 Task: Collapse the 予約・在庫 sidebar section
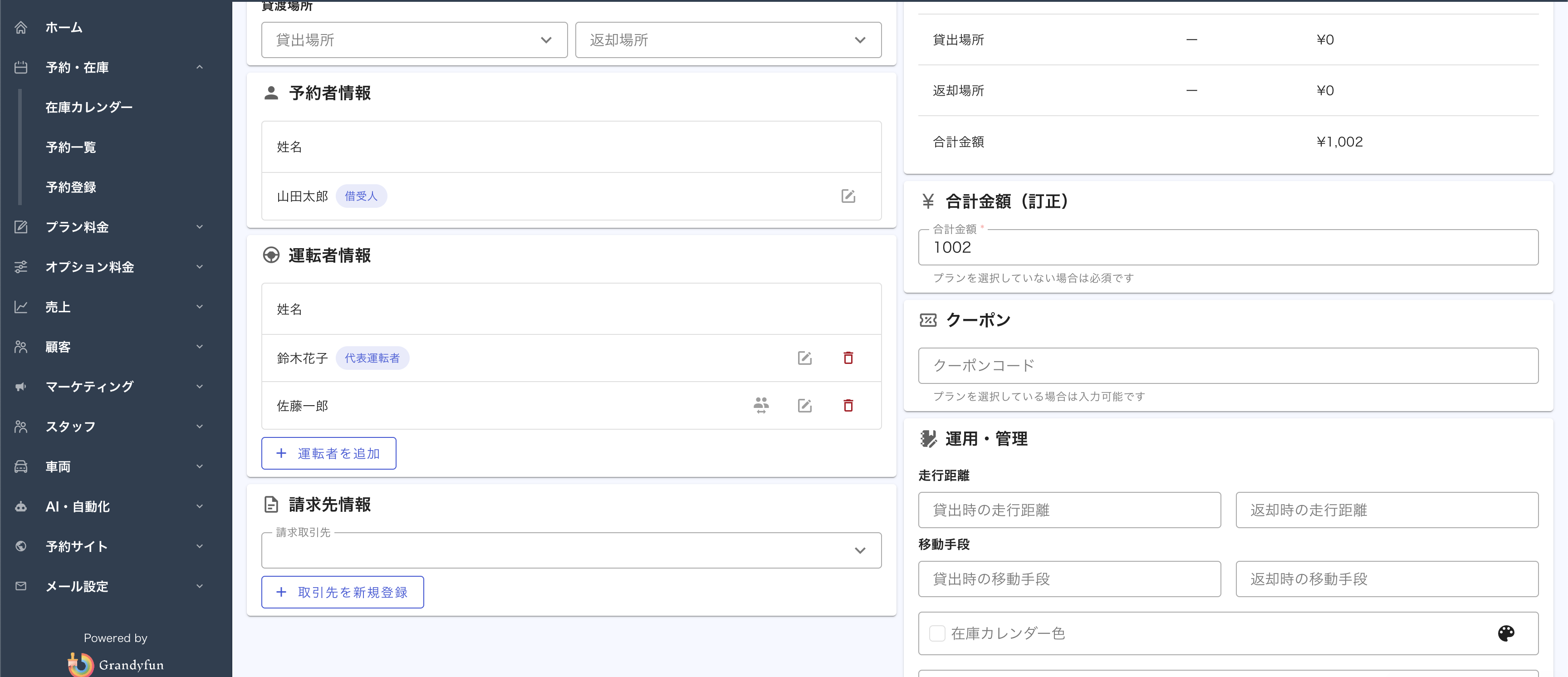(x=109, y=68)
